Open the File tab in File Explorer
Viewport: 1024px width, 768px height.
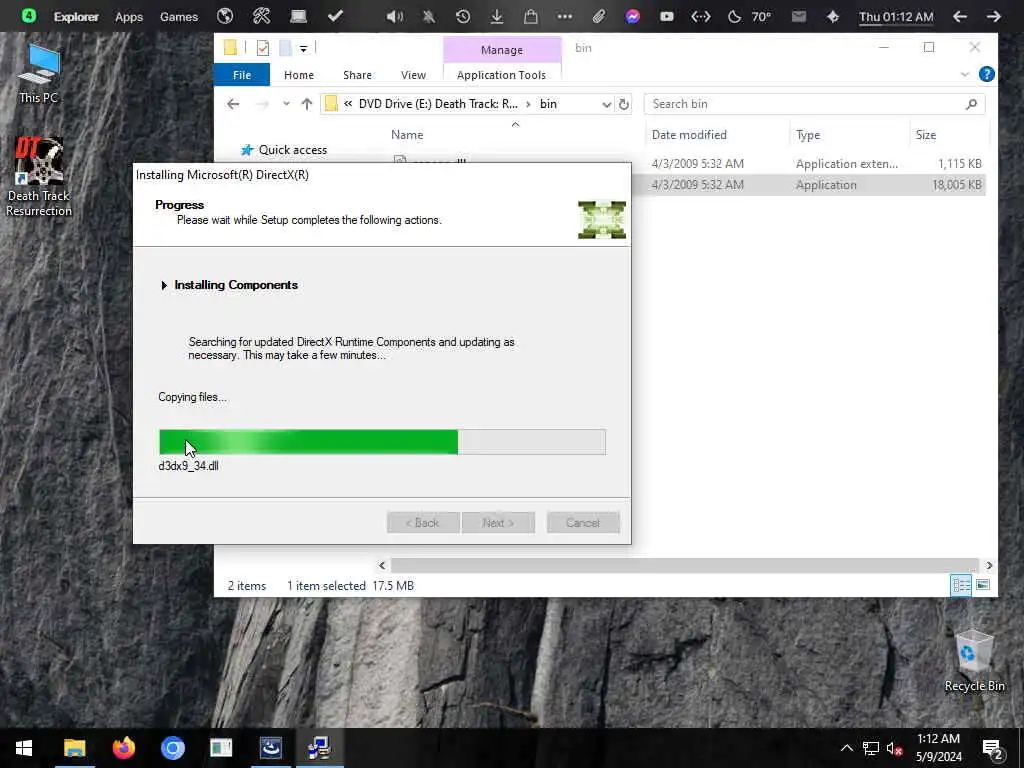pos(242,74)
